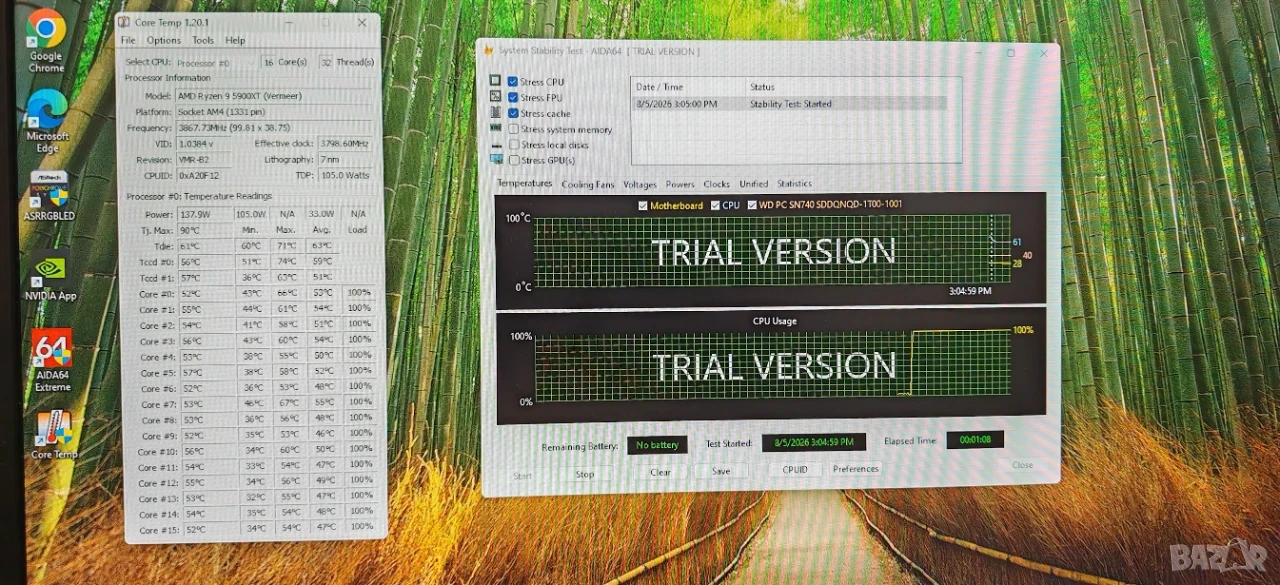Click the Core #0 temperature row label
Viewport: 1280px width, 585px height.
pos(157,294)
